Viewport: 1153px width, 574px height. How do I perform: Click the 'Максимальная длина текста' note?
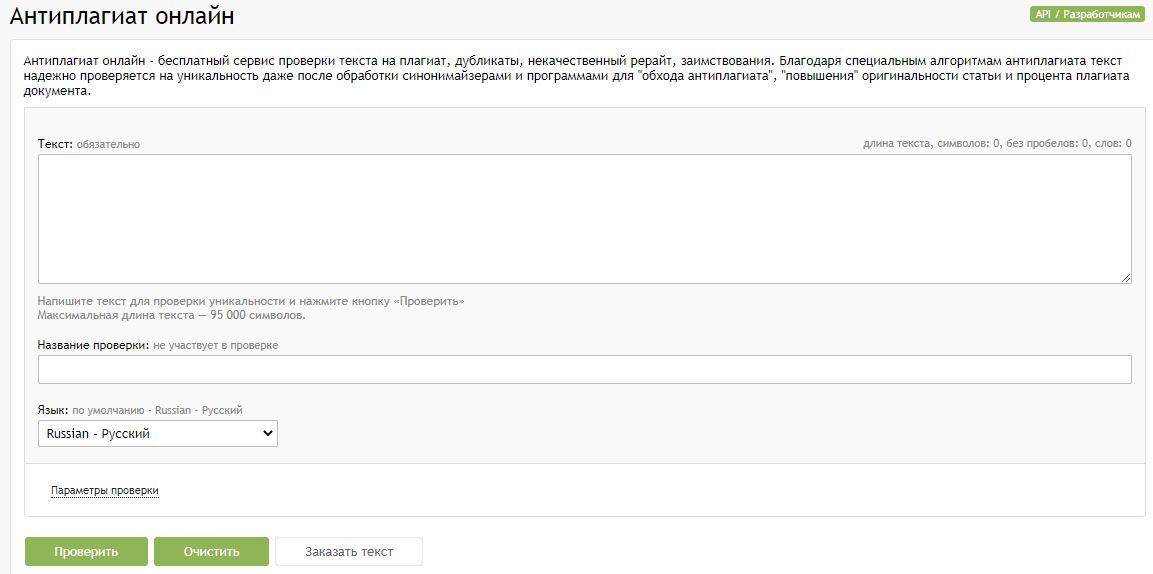[171, 315]
